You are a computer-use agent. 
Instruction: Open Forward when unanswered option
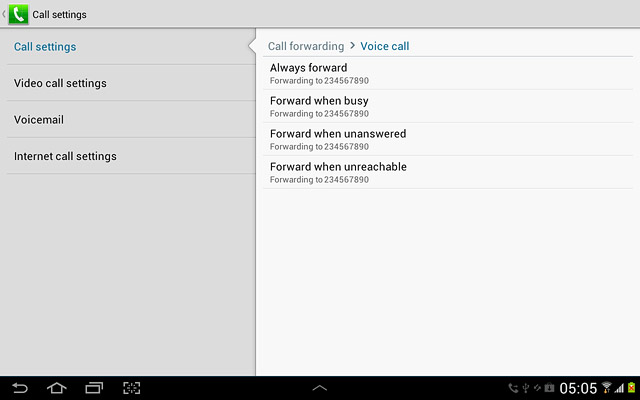click(448, 139)
